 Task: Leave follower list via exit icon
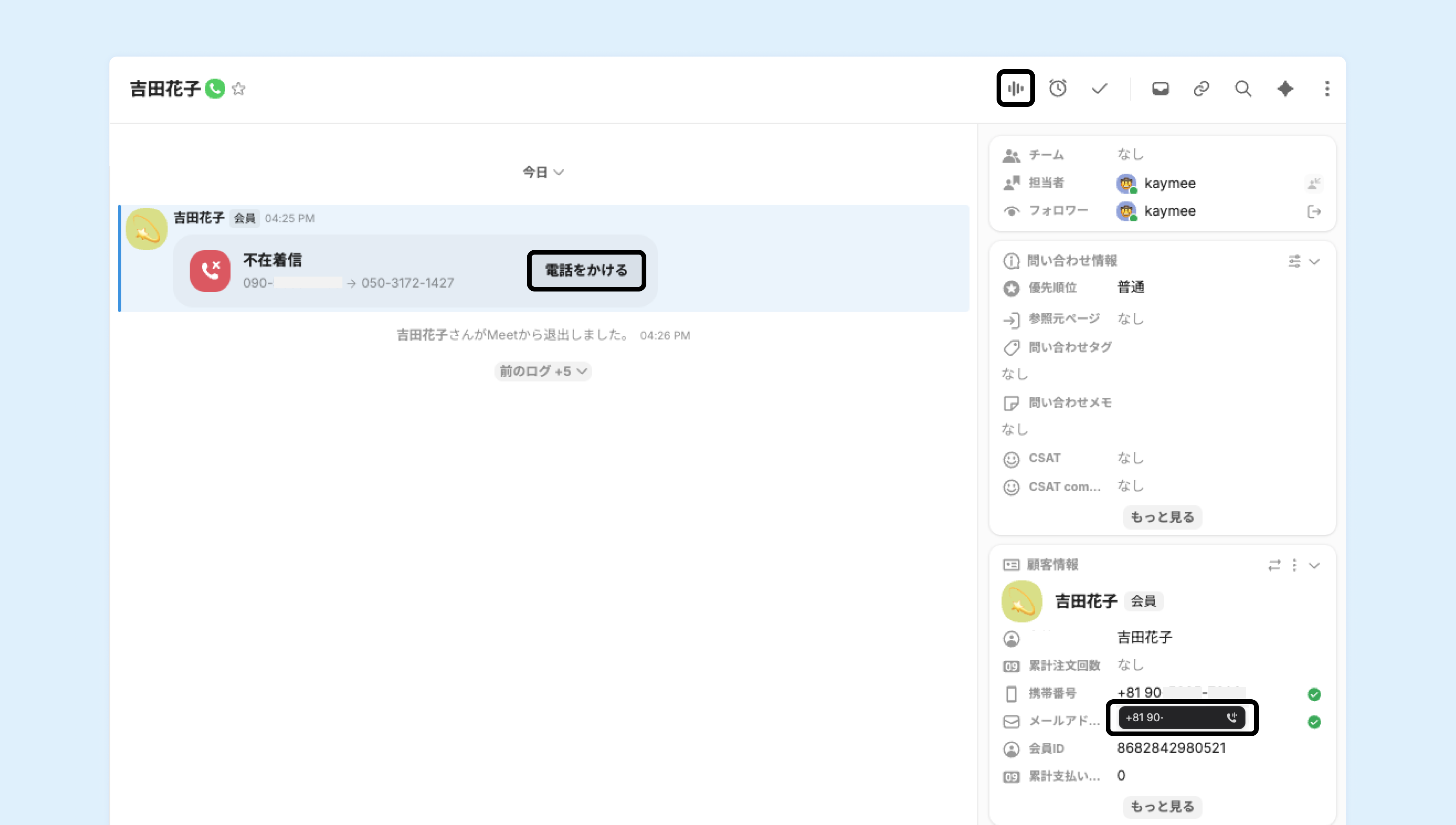[1313, 211]
